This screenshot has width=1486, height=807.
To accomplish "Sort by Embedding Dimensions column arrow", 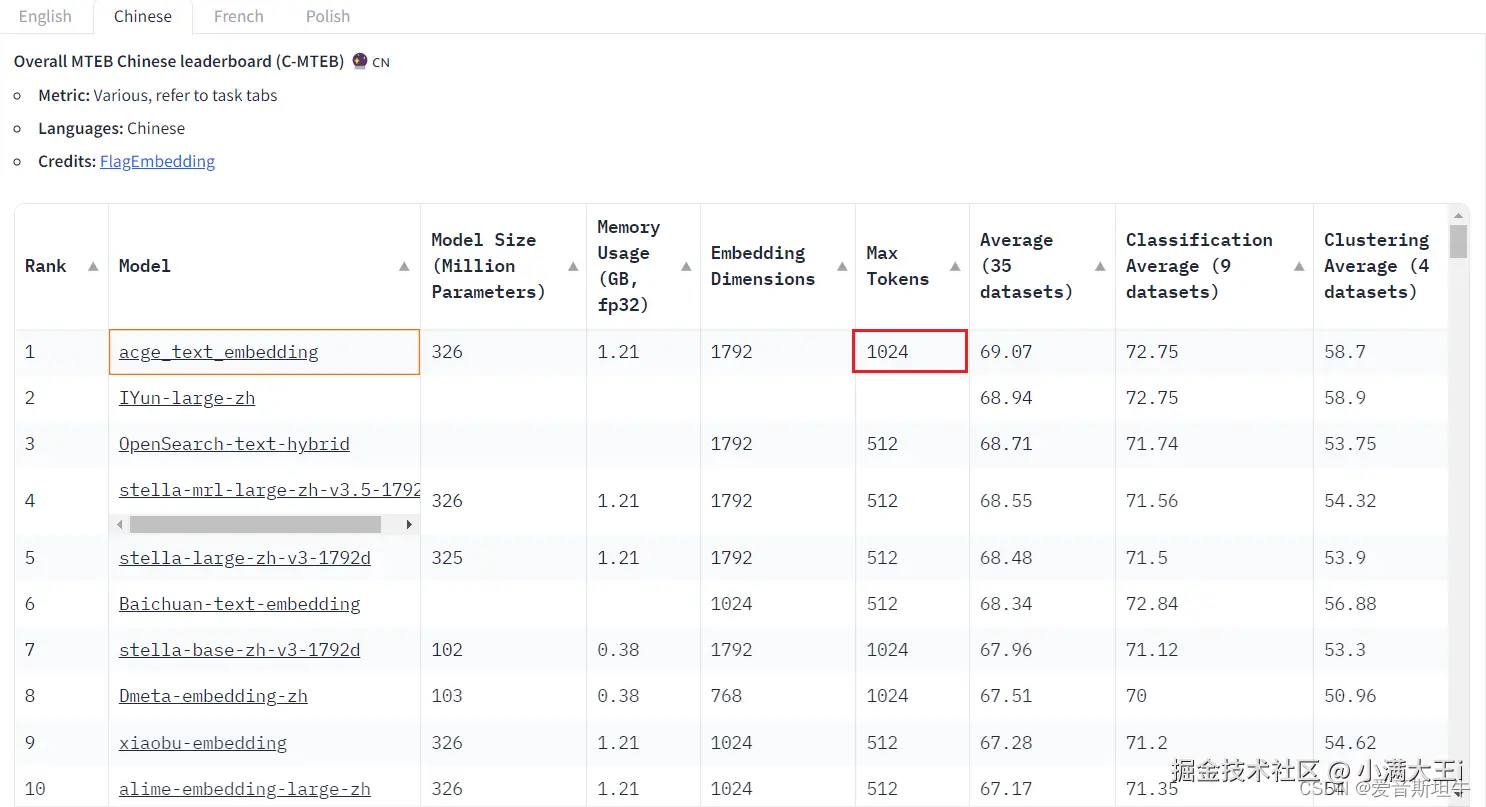I will coord(841,266).
